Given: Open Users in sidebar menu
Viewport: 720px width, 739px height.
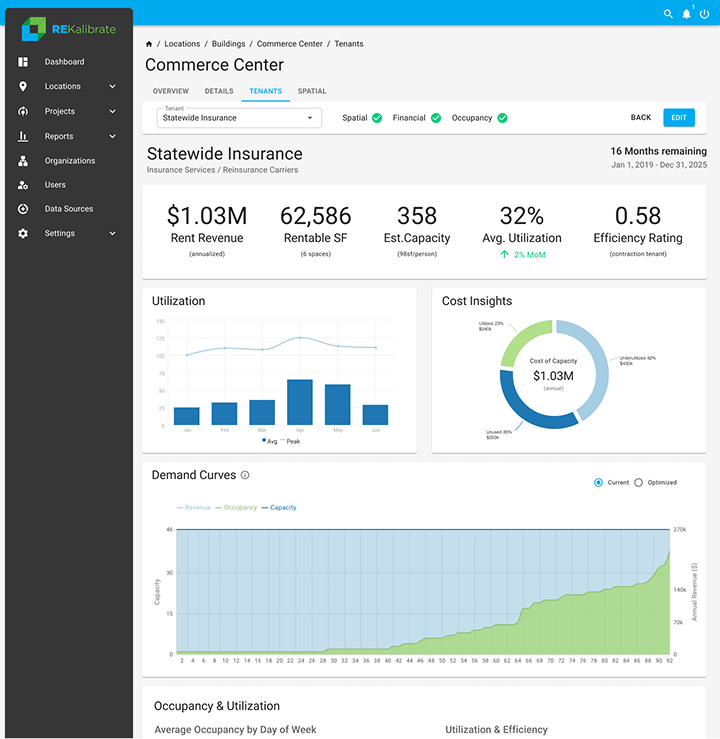Looking at the screenshot, I should coord(55,185).
